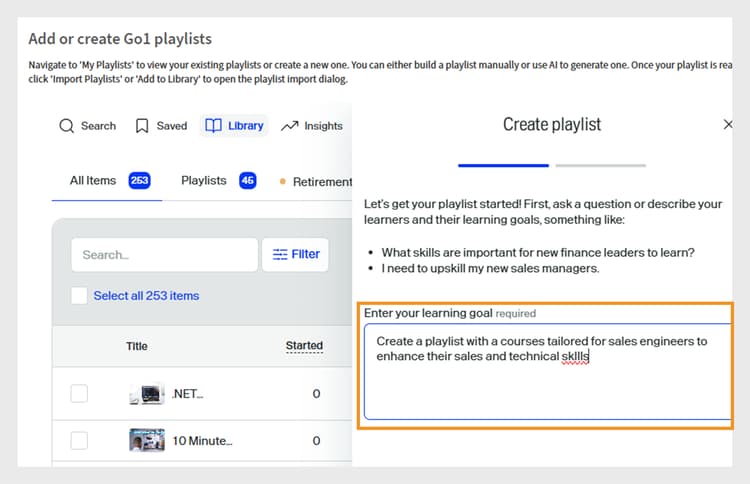Sort by the Title column header
This screenshot has width=750, height=484.
(x=136, y=346)
